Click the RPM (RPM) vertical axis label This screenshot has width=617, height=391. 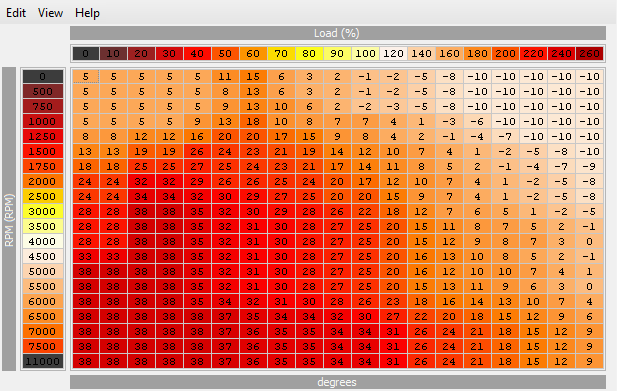[9, 219]
